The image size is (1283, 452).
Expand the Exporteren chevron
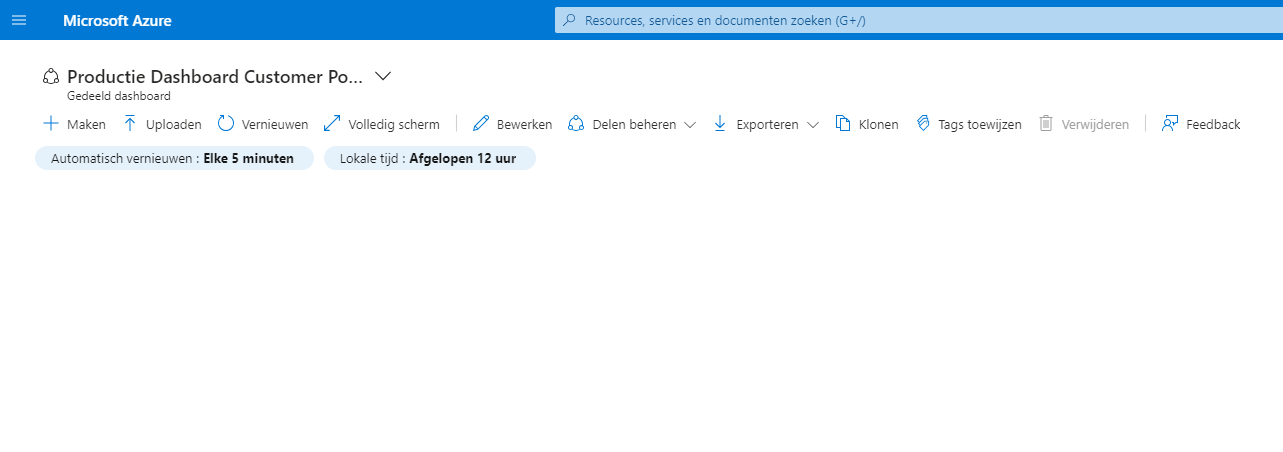[x=813, y=125]
